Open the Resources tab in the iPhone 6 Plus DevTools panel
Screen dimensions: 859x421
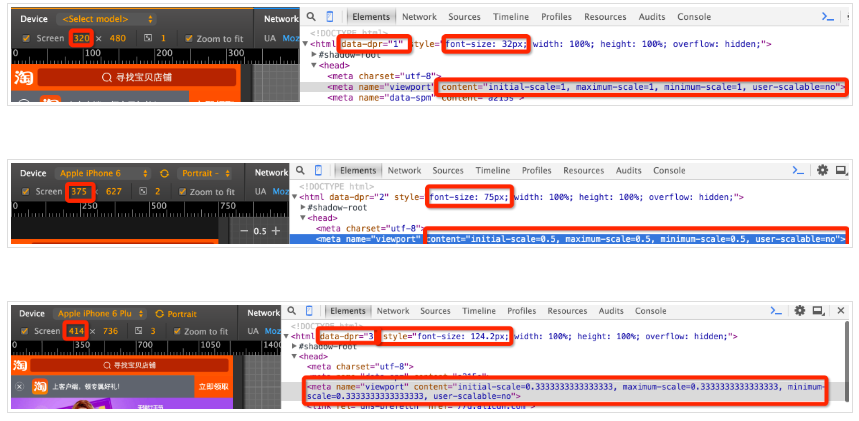[x=567, y=311]
